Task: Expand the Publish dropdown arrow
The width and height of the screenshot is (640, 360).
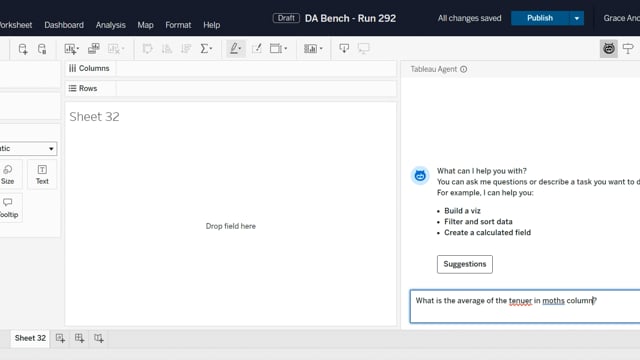Action: (576, 18)
